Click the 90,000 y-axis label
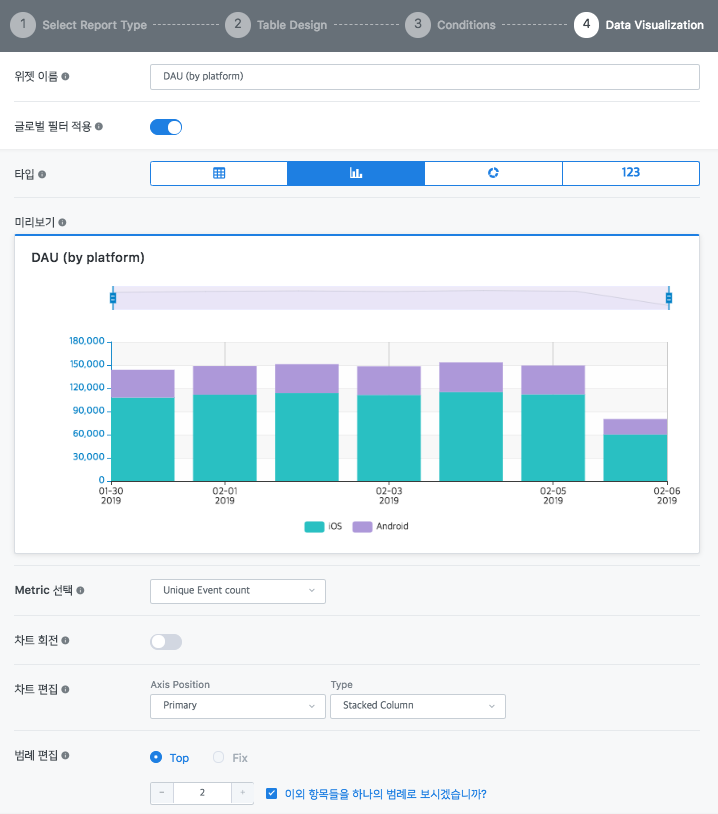This screenshot has height=814, width=718. (89, 411)
